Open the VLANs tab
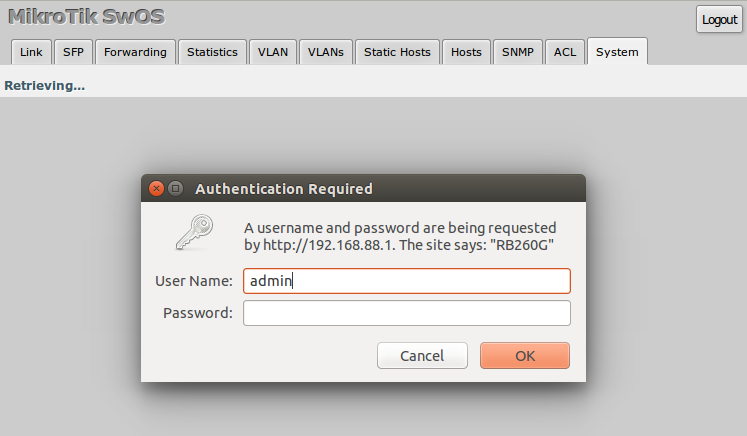Image resolution: width=747 pixels, height=436 pixels. (326, 52)
